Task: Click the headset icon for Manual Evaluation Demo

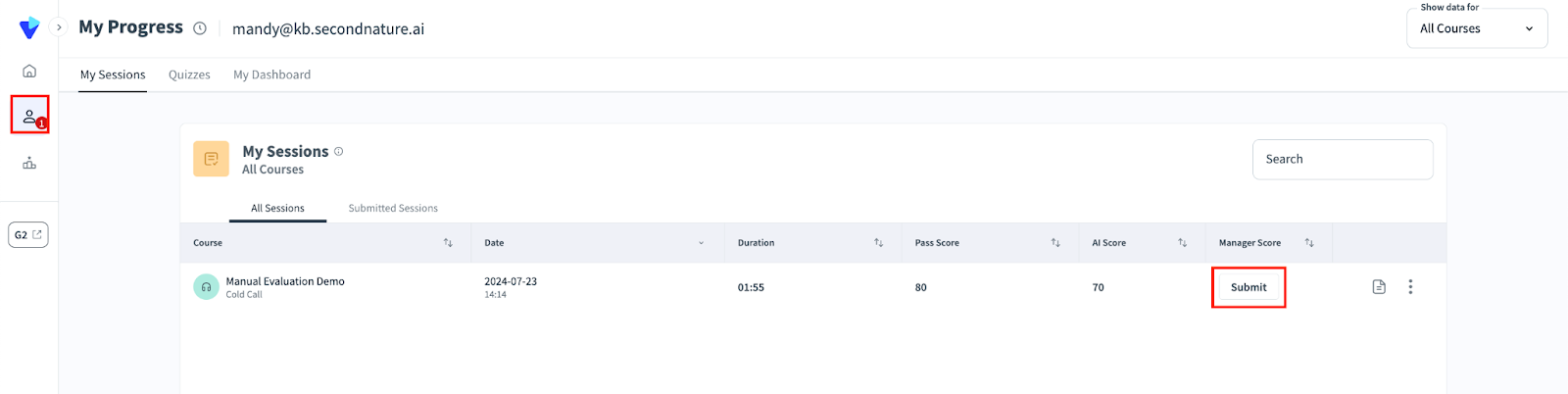Action: 206,287
